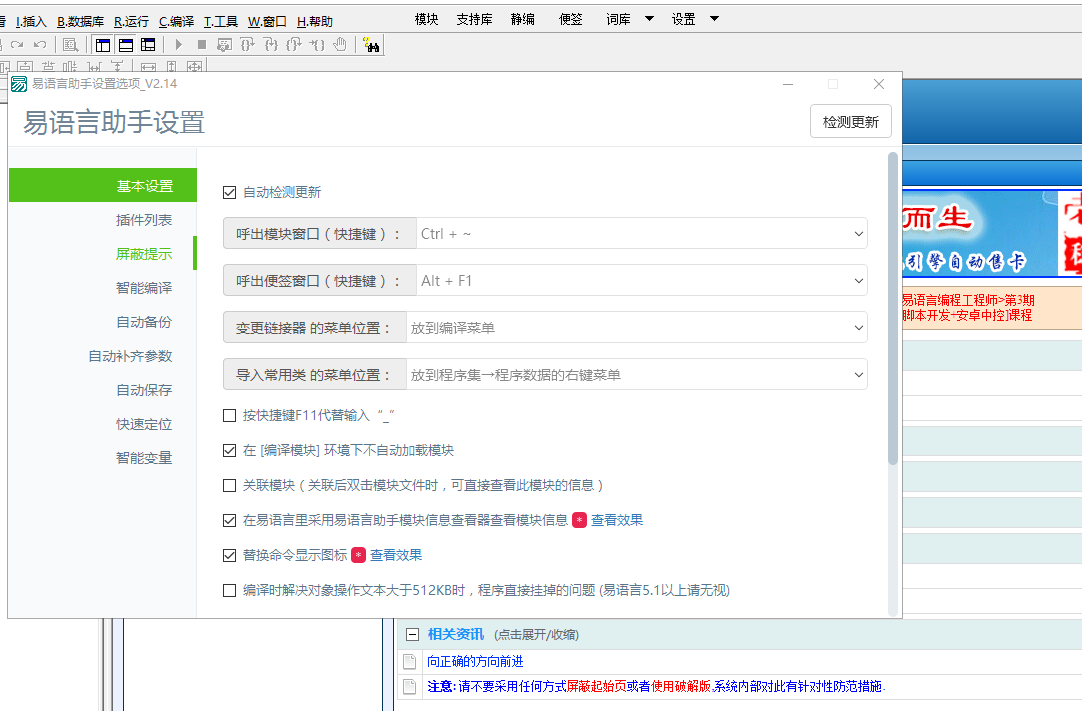
Task: Open 呼出便签窗口 hotkey dropdown (Alt + F1)
Action: click(642, 281)
